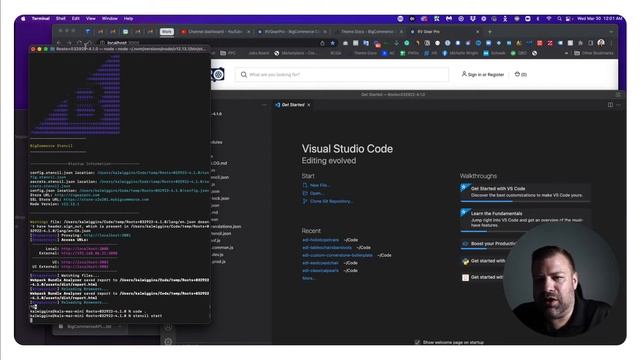The width and height of the screenshot is (640, 360).
Task: Open the Window menu
Action: 110,19
